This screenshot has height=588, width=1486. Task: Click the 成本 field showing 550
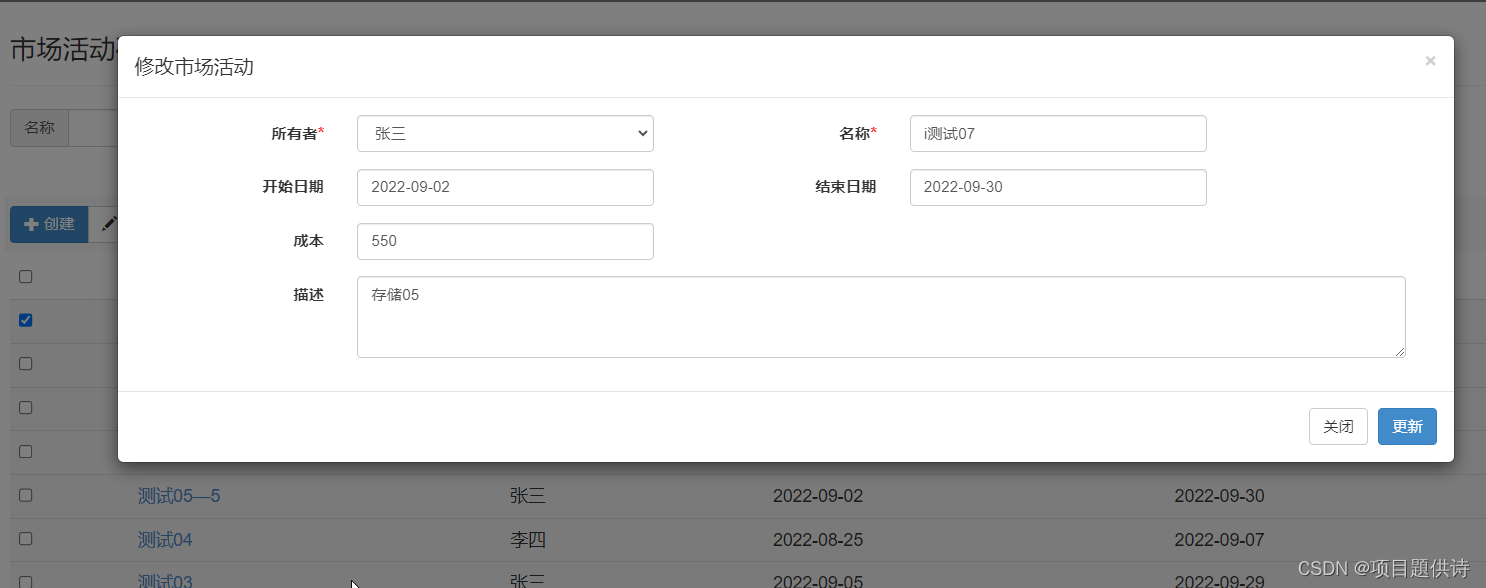[x=505, y=241]
